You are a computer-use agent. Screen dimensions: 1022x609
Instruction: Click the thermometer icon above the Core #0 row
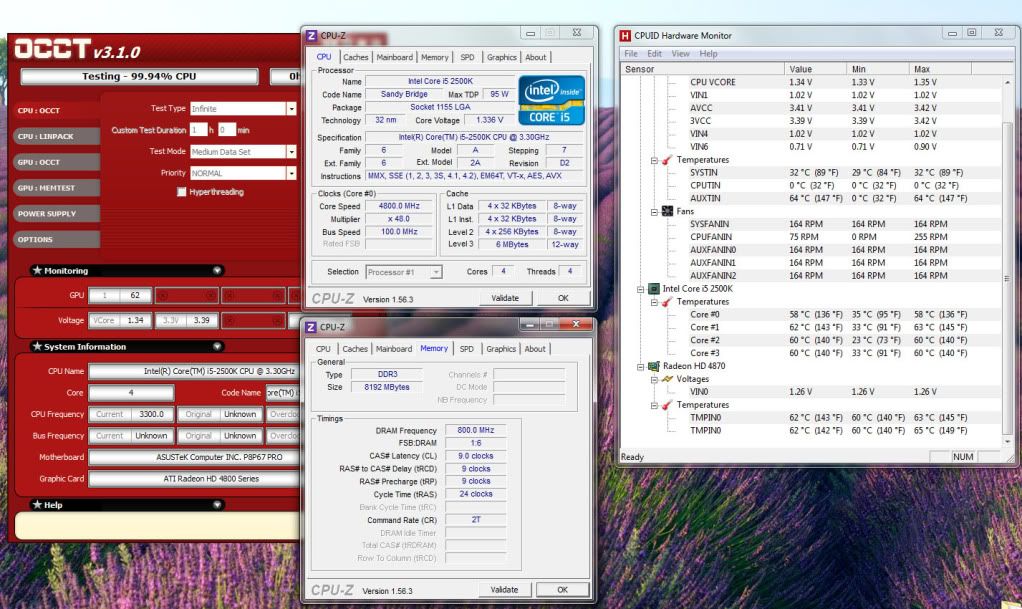[x=667, y=302]
